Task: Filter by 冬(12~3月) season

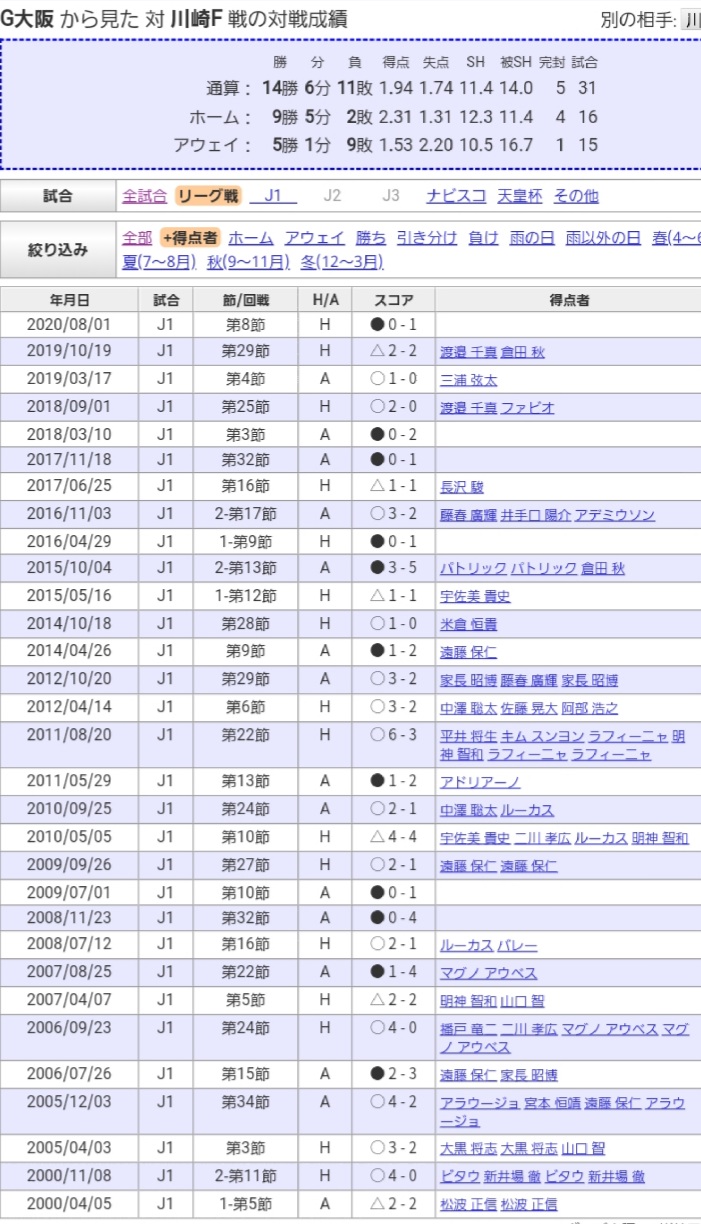Action: pyautogui.click(x=341, y=262)
